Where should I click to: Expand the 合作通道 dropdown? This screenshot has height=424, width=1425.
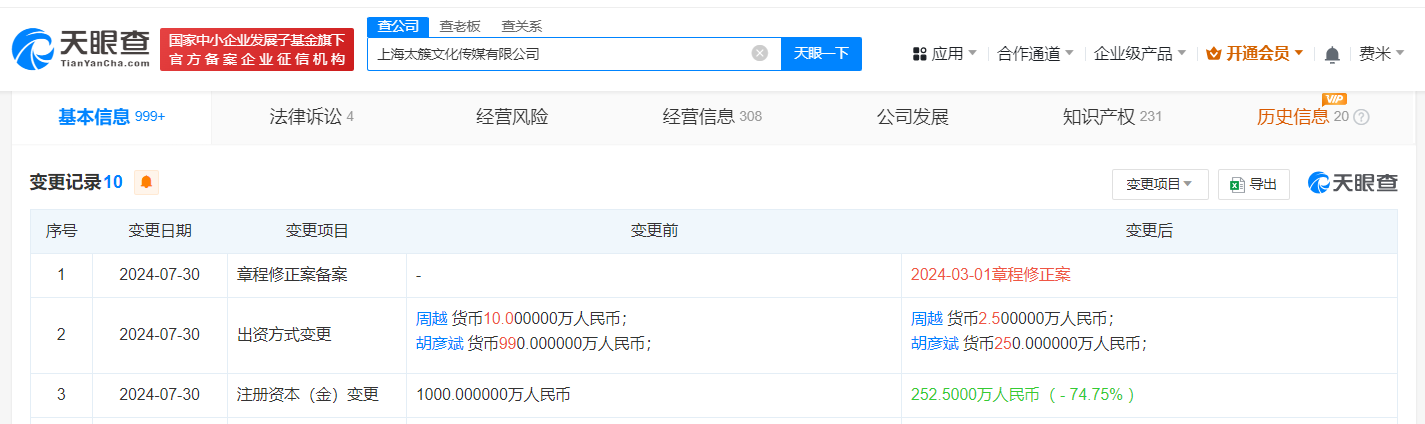pyautogui.click(x=1036, y=54)
